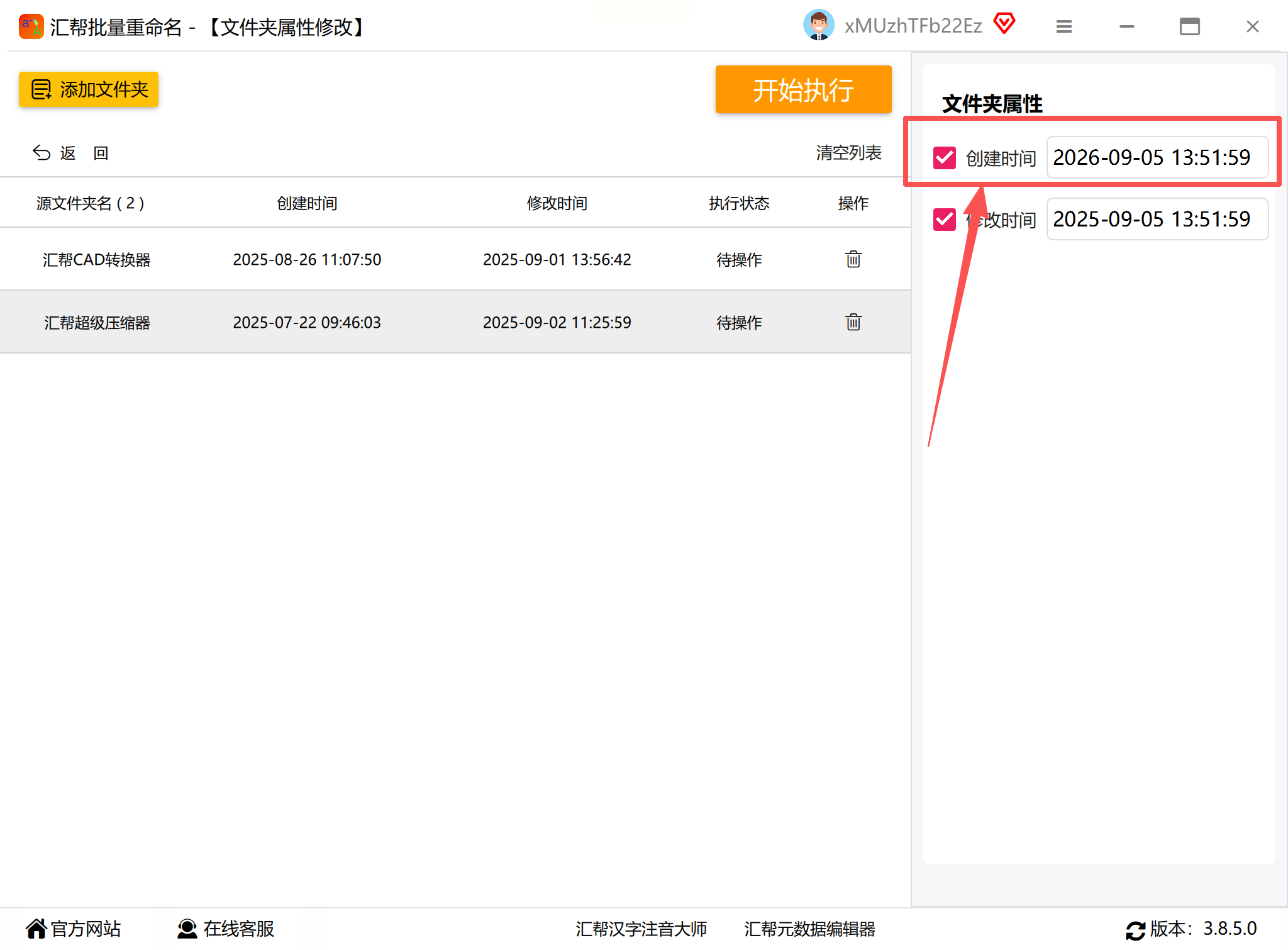
Task: Uncheck the 修改时间 checkbox
Action: [944, 219]
